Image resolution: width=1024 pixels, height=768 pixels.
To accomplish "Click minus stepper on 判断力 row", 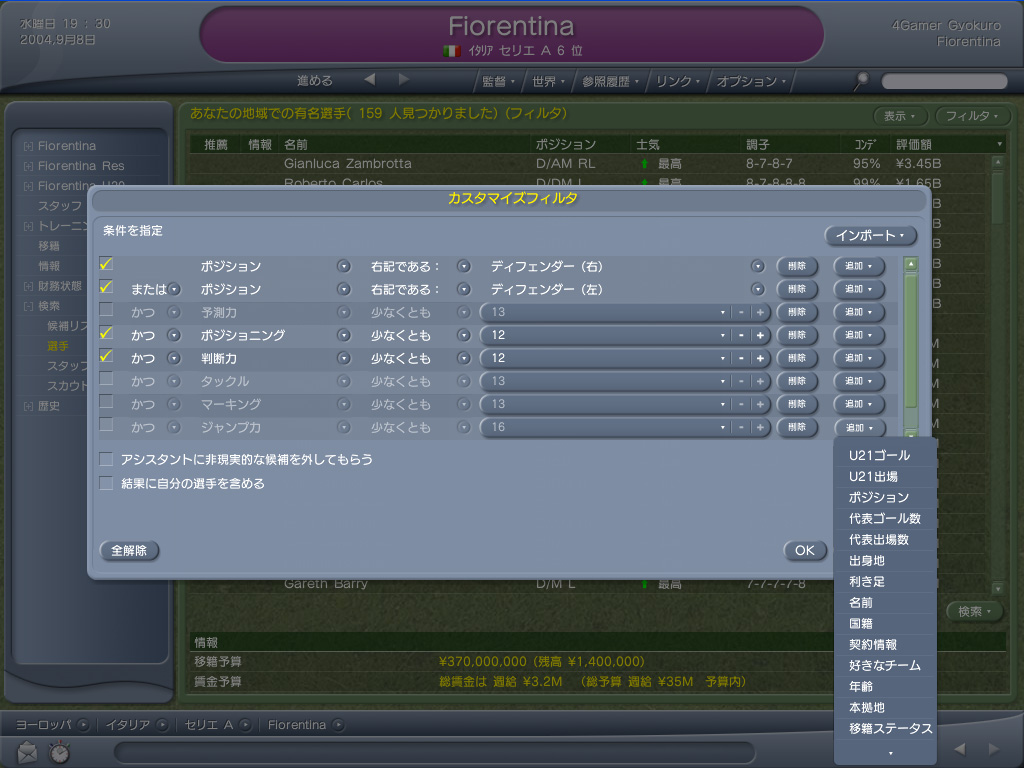I will coord(741,358).
